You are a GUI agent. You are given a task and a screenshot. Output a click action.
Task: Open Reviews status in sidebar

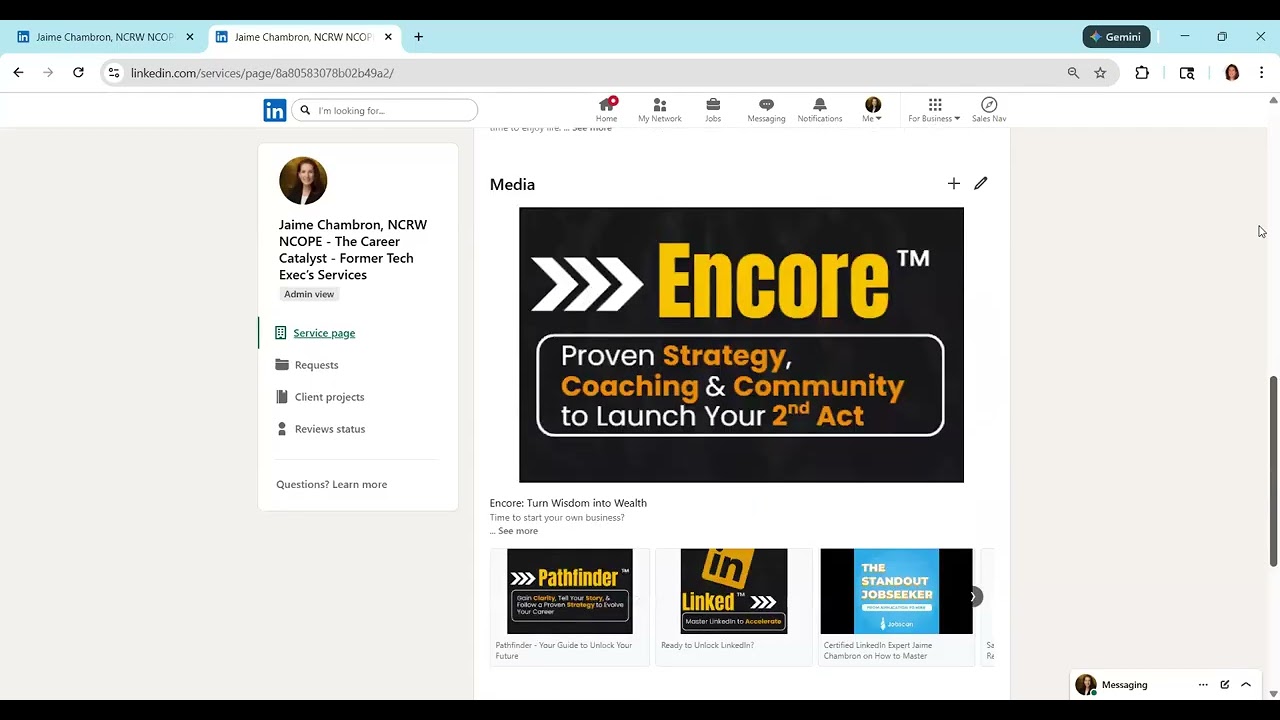click(x=329, y=429)
